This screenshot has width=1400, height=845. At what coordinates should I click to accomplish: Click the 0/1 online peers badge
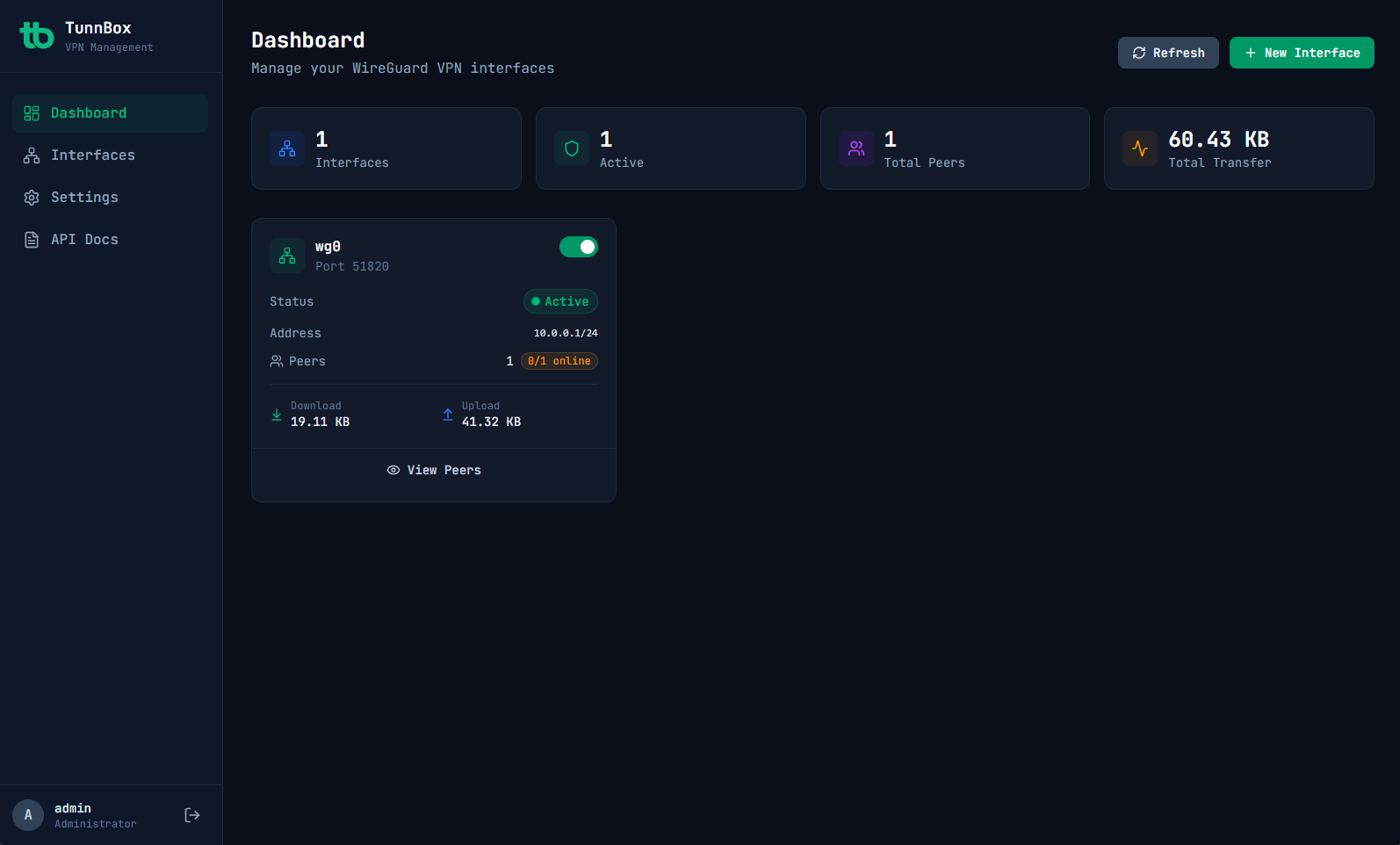pyautogui.click(x=559, y=361)
